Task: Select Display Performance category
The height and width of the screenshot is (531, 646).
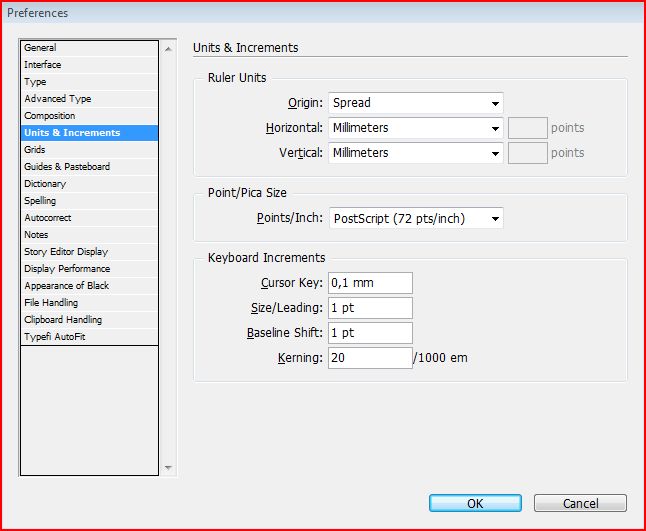Action: click(89, 269)
